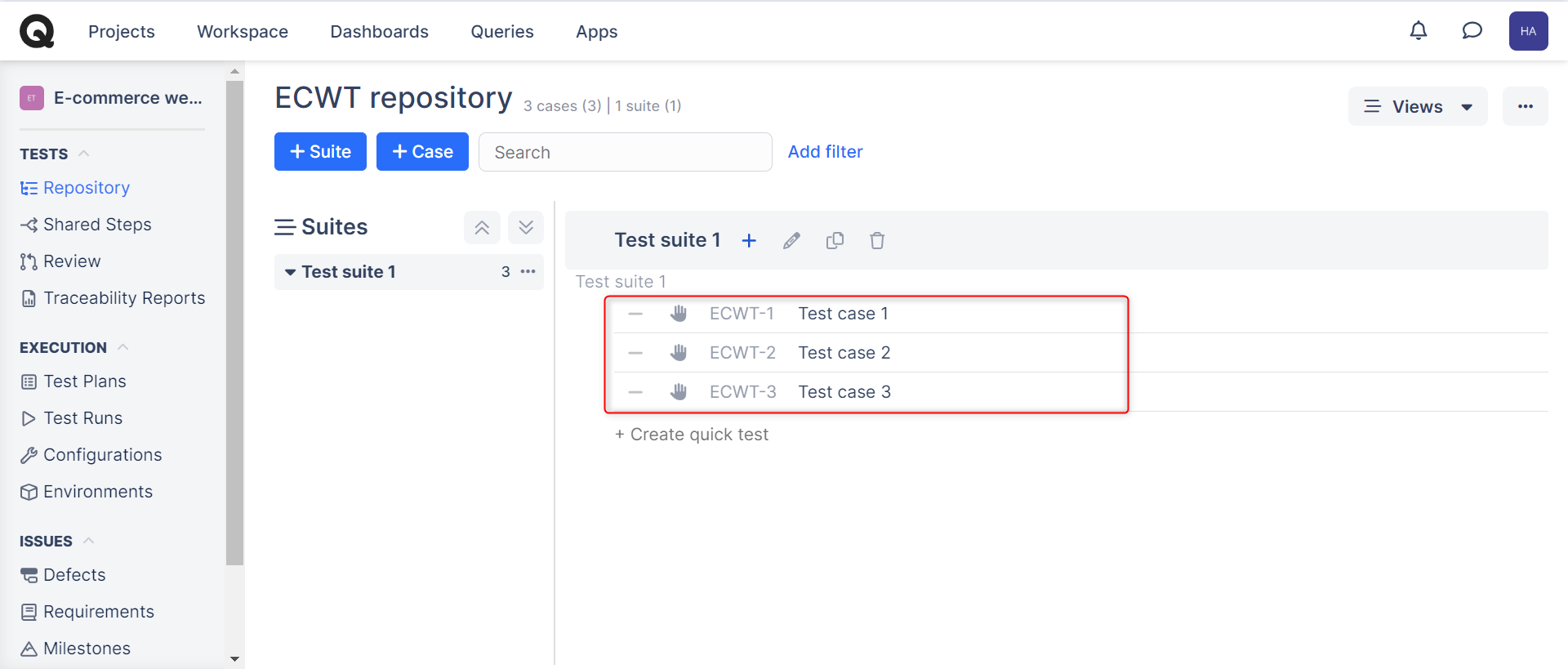Clone Test suite 1 with the copy icon
Viewport: 1568px width, 669px height.
pyautogui.click(x=835, y=240)
